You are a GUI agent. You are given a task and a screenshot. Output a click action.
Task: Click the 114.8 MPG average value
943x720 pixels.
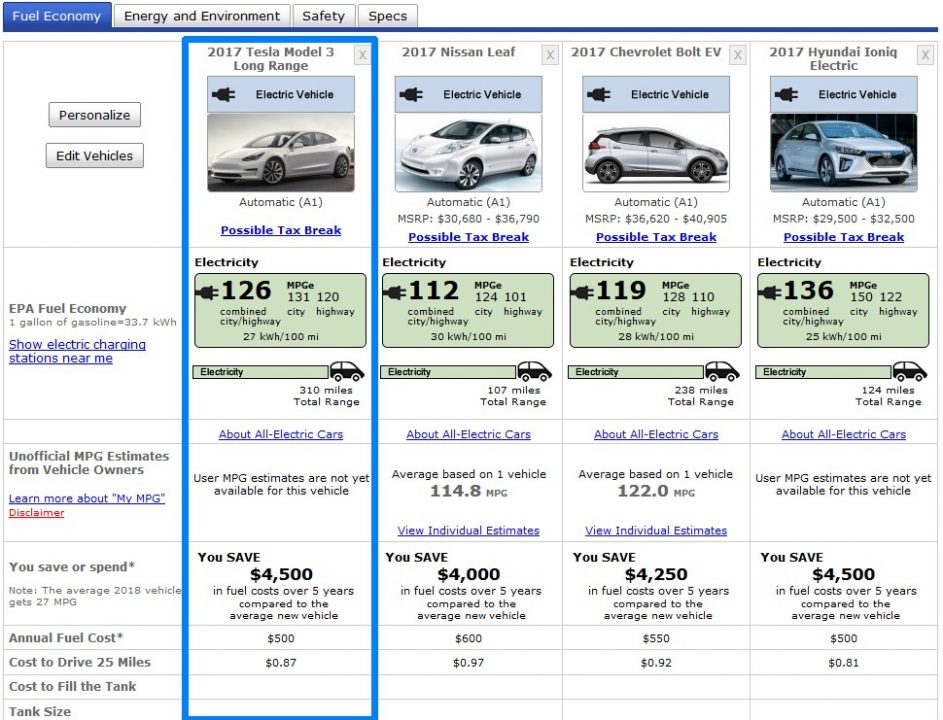point(468,491)
